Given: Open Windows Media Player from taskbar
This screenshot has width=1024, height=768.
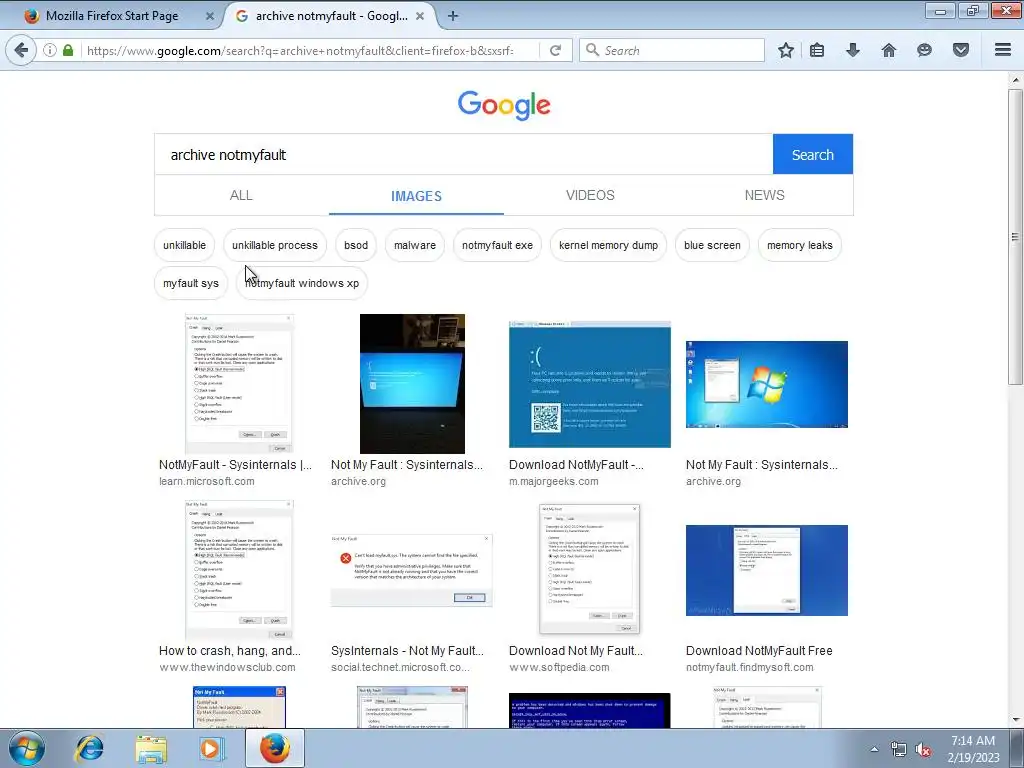Looking at the screenshot, I should 212,748.
